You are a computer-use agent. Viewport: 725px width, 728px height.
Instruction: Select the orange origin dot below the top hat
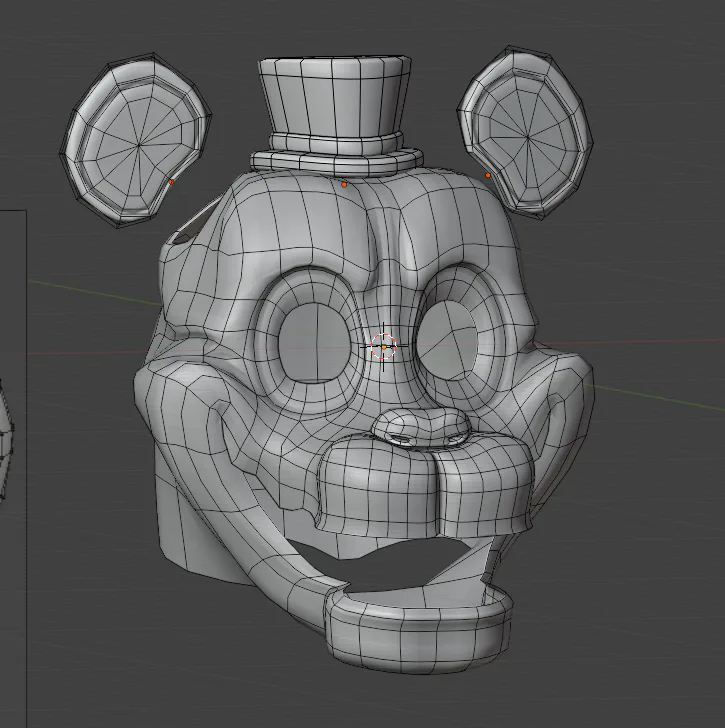click(x=344, y=184)
